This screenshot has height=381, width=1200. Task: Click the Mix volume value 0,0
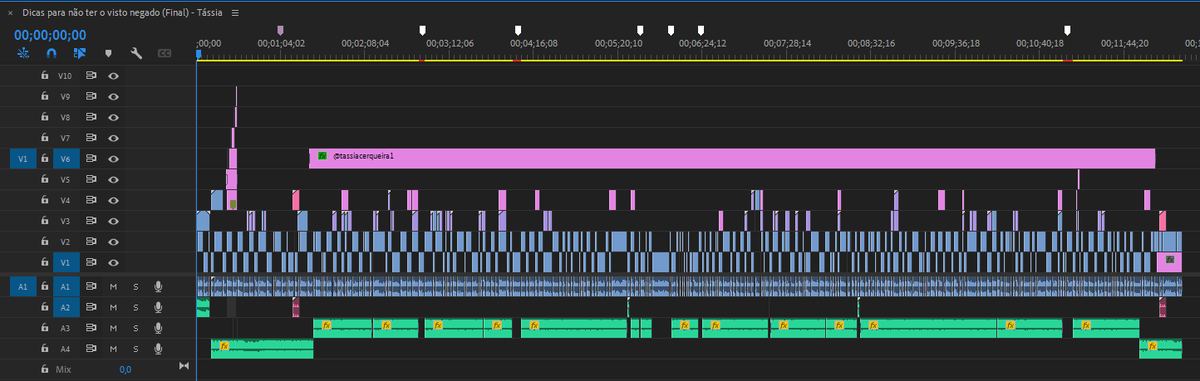pyautogui.click(x=126, y=370)
